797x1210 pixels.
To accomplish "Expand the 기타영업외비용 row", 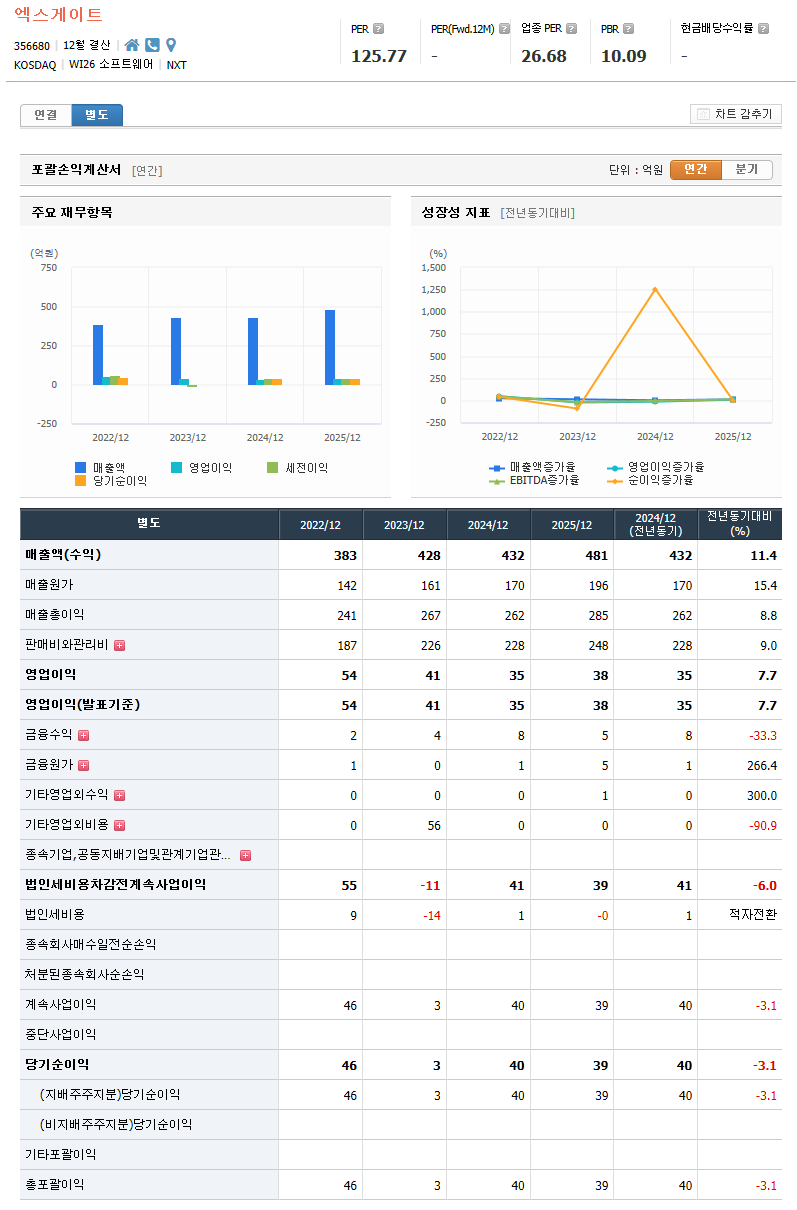I will point(119,825).
